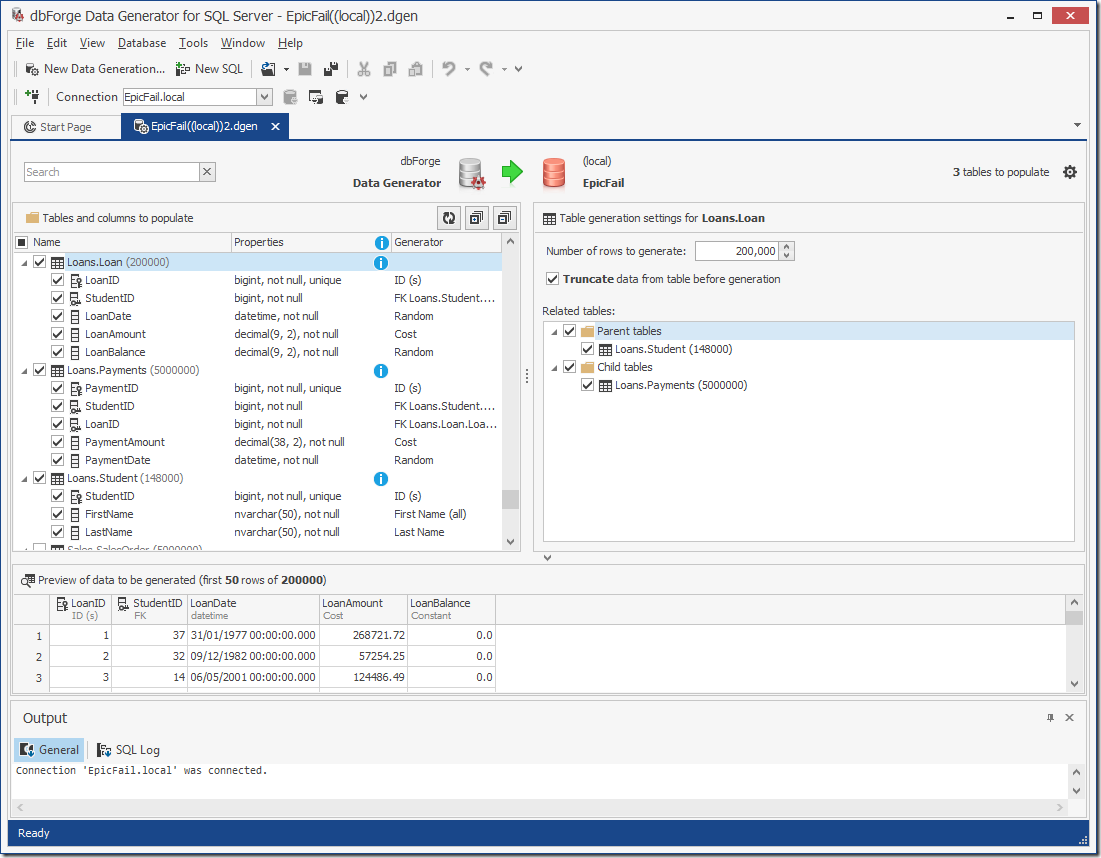Screen dimensions: 1101x858
Task: Click the New Data Generation toolbar icon
Action: click(x=32, y=69)
